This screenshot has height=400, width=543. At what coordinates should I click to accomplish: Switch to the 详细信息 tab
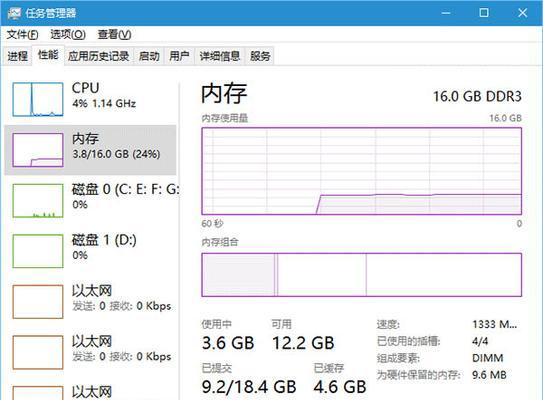(x=220, y=56)
